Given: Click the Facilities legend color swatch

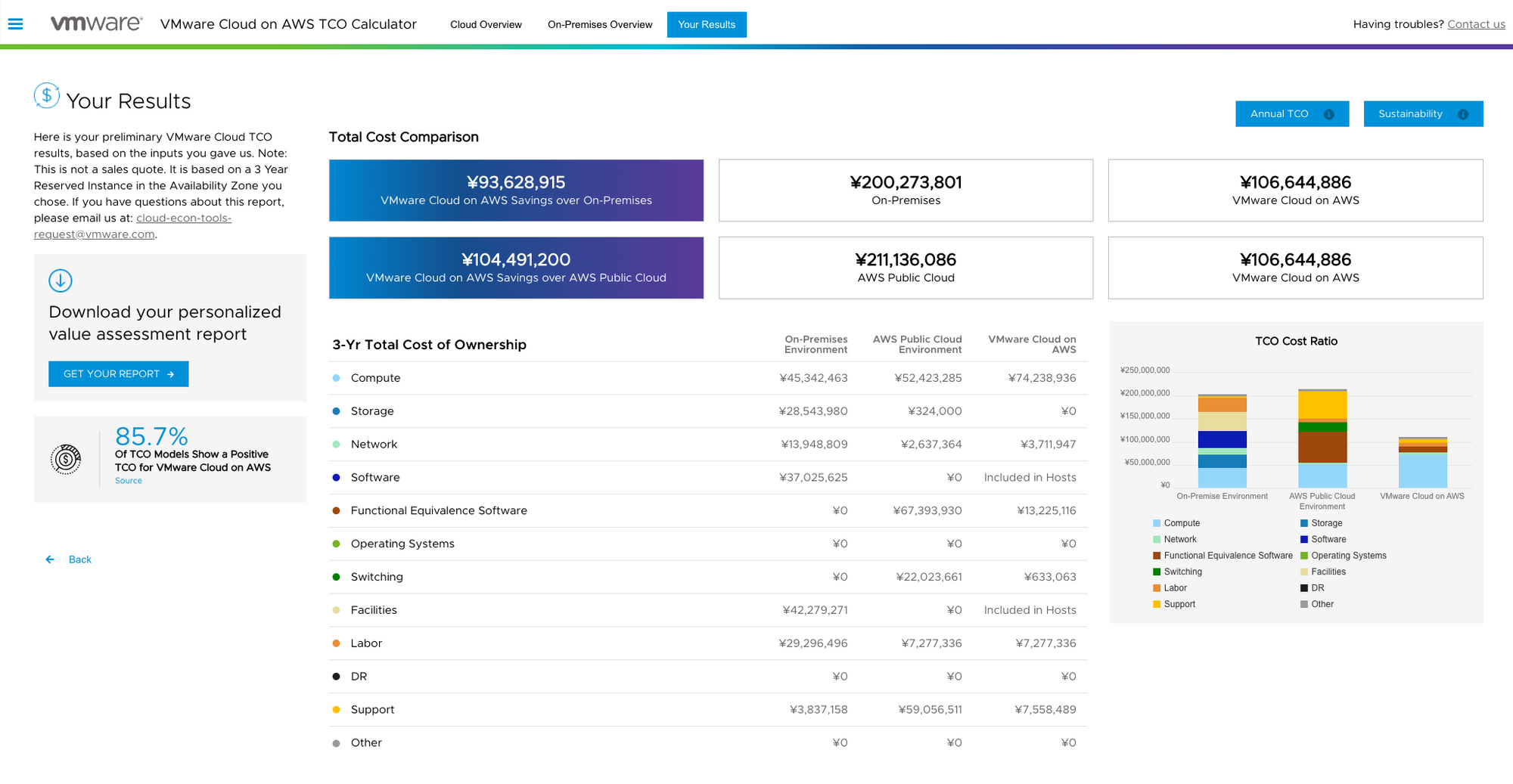Looking at the screenshot, I should [1303, 572].
